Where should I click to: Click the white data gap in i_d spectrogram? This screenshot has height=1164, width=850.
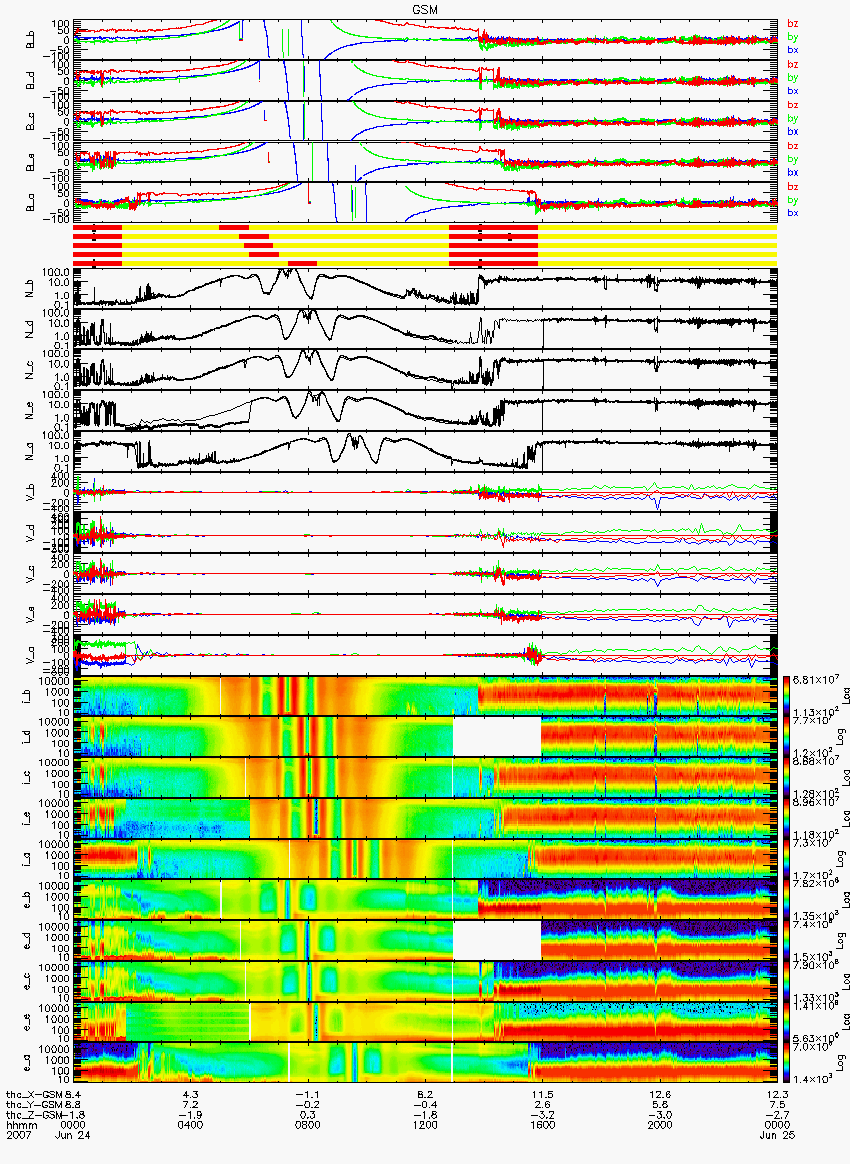click(x=497, y=736)
